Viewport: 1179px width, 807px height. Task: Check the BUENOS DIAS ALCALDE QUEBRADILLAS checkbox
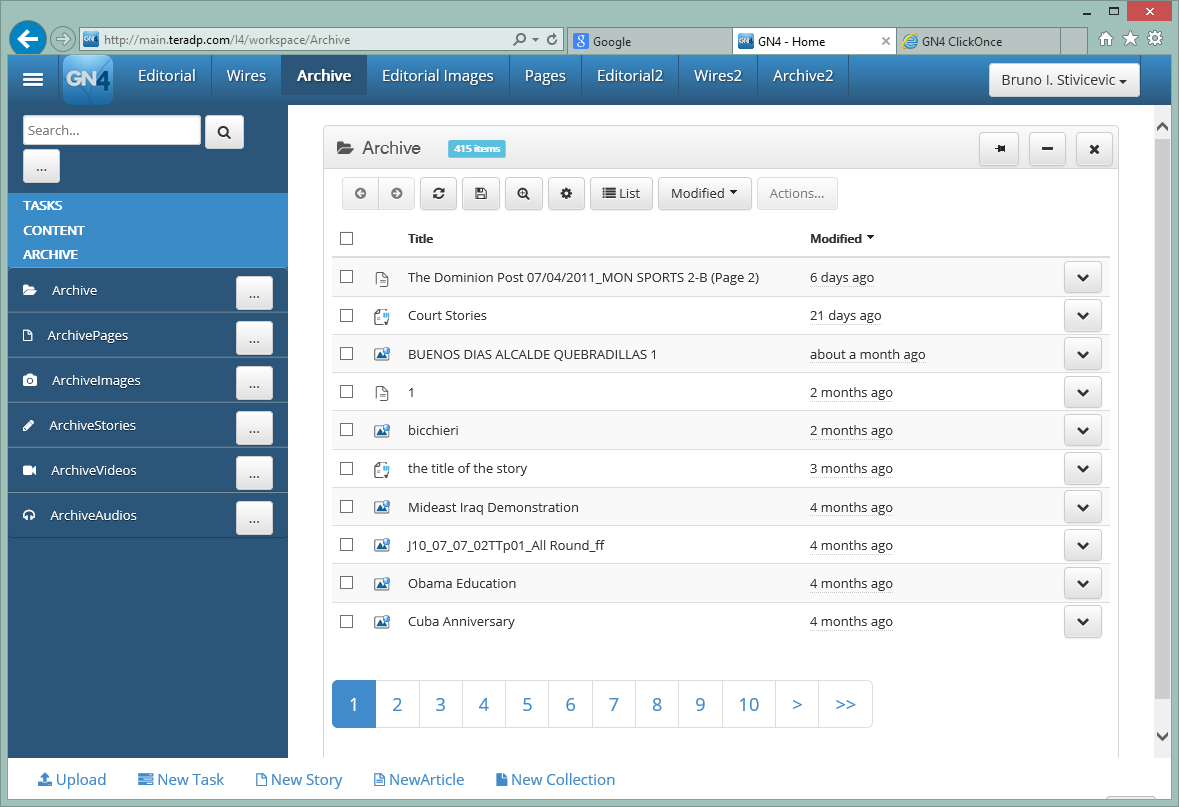[x=347, y=353]
